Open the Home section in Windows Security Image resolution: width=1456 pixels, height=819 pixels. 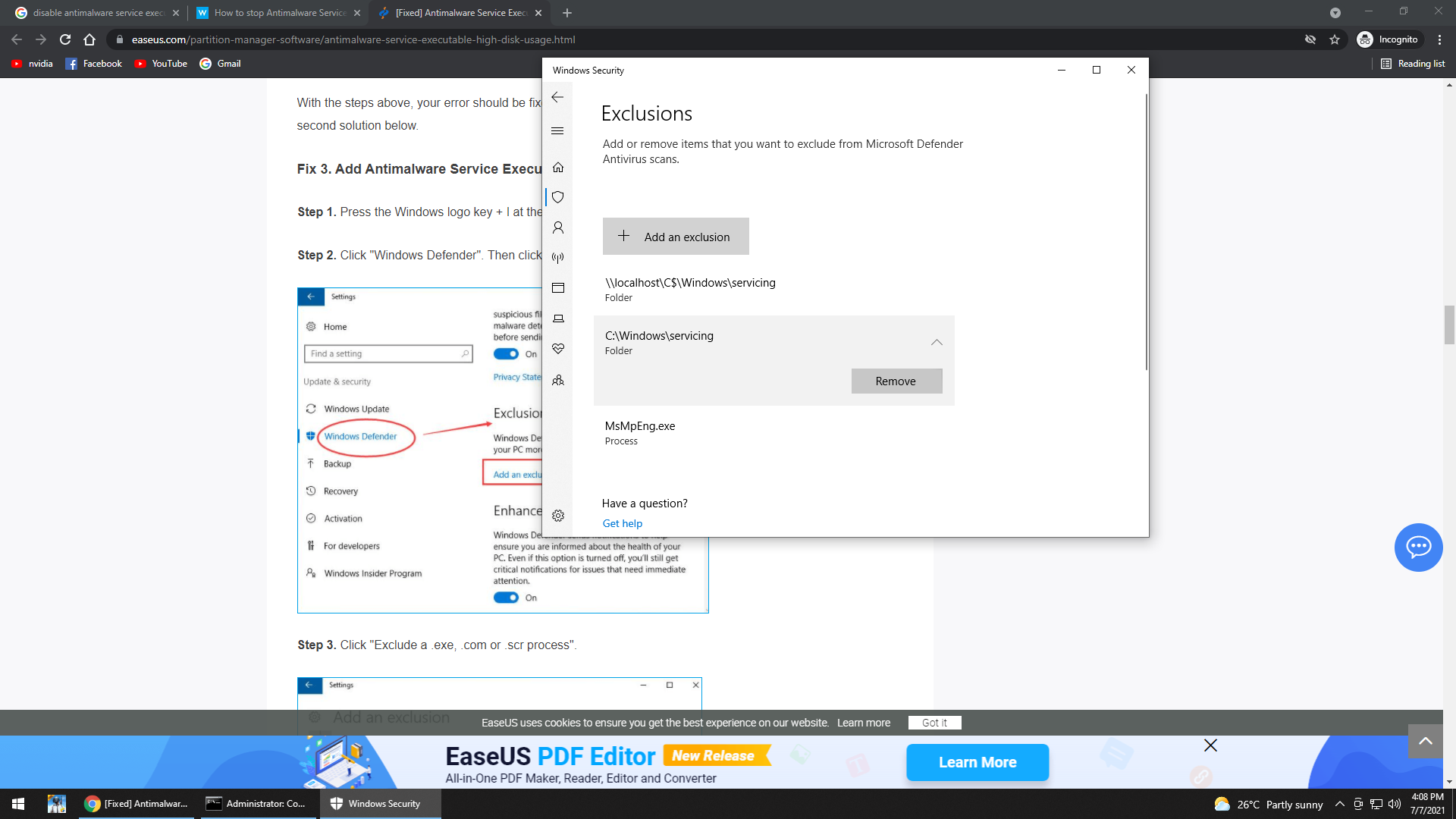point(558,167)
